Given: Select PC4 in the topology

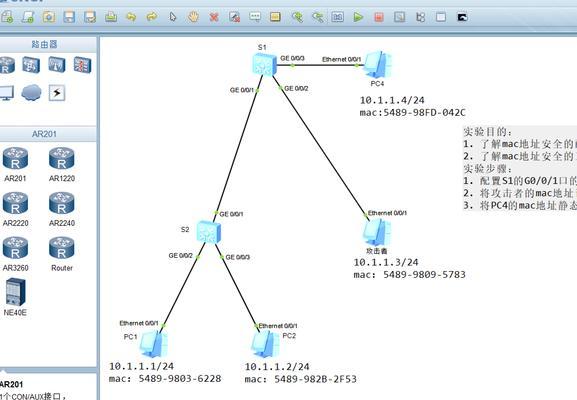Looking at the screenshot, I should (377, 66).
